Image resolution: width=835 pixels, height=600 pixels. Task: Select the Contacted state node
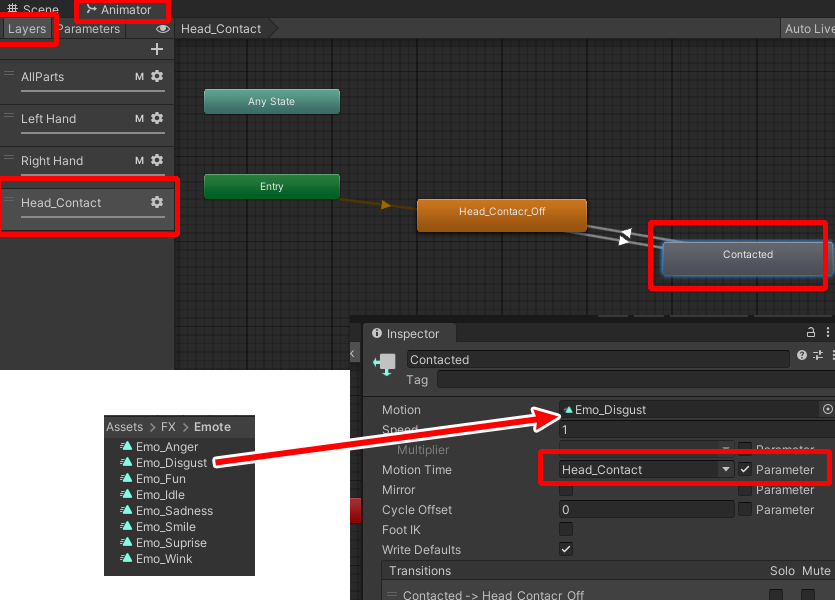[747, 256]
